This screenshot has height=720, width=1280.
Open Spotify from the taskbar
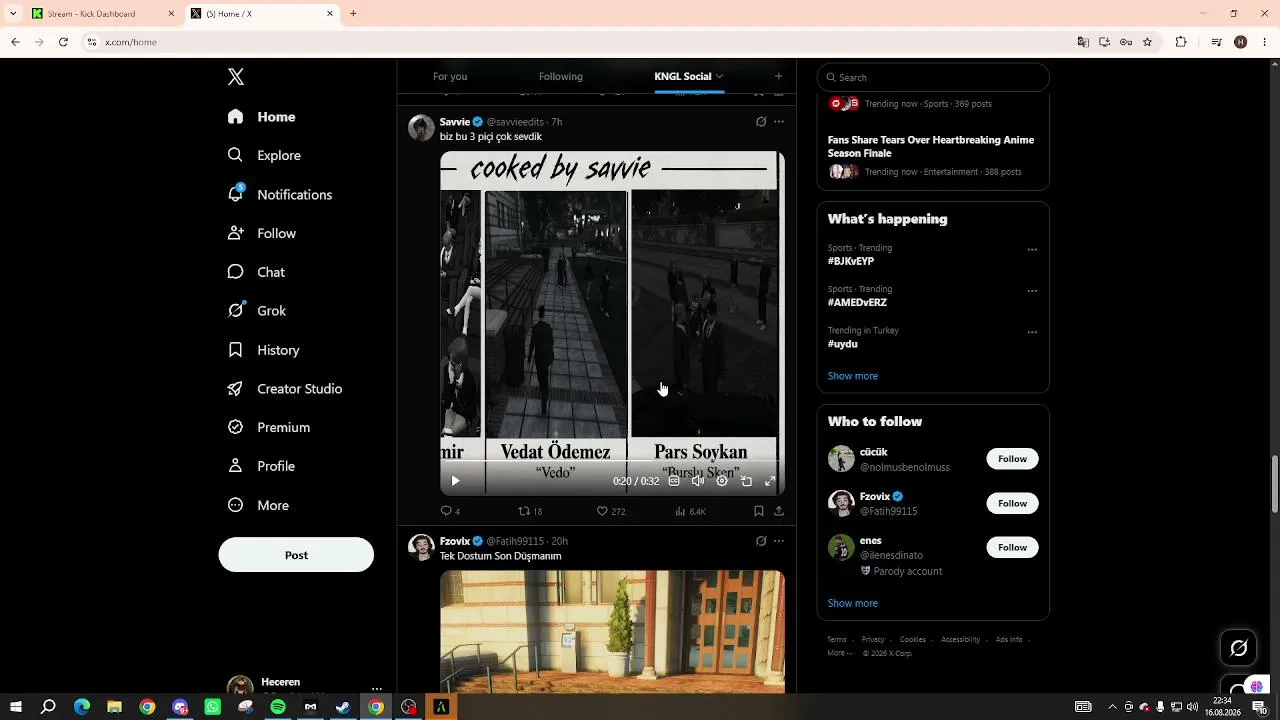point(278,707)
